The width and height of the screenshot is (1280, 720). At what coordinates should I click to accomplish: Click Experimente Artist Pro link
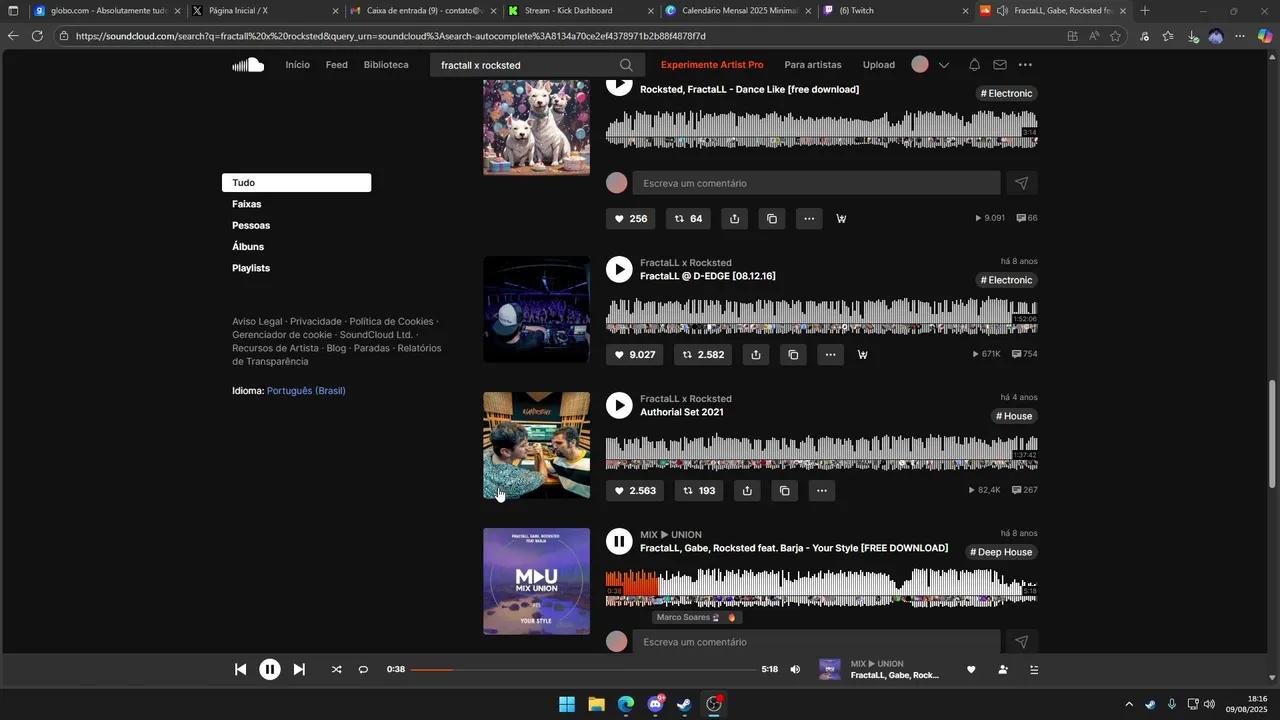[712, 65]
